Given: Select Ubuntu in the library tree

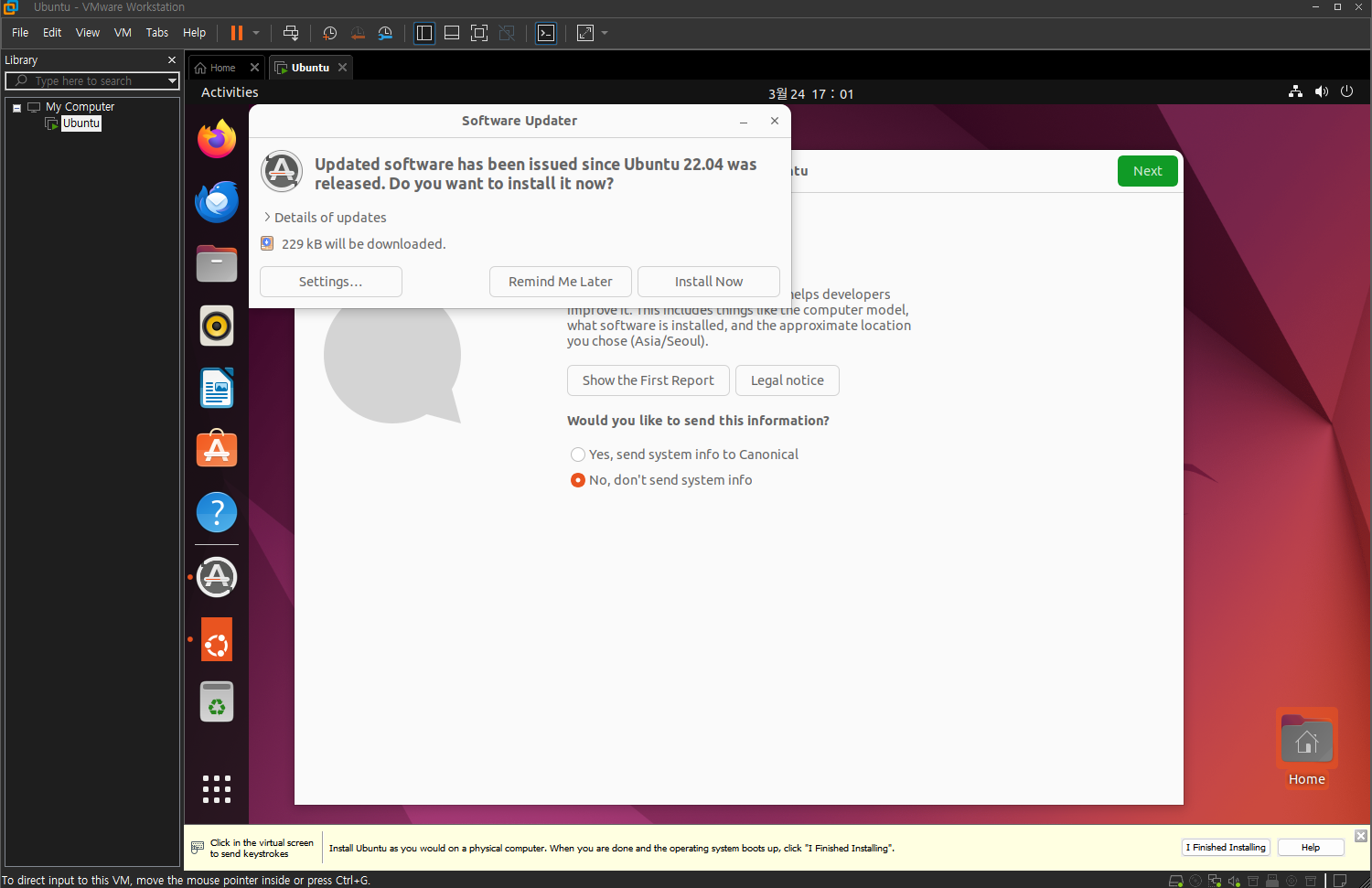Looking at the screenshot, I should pos(81,123).
